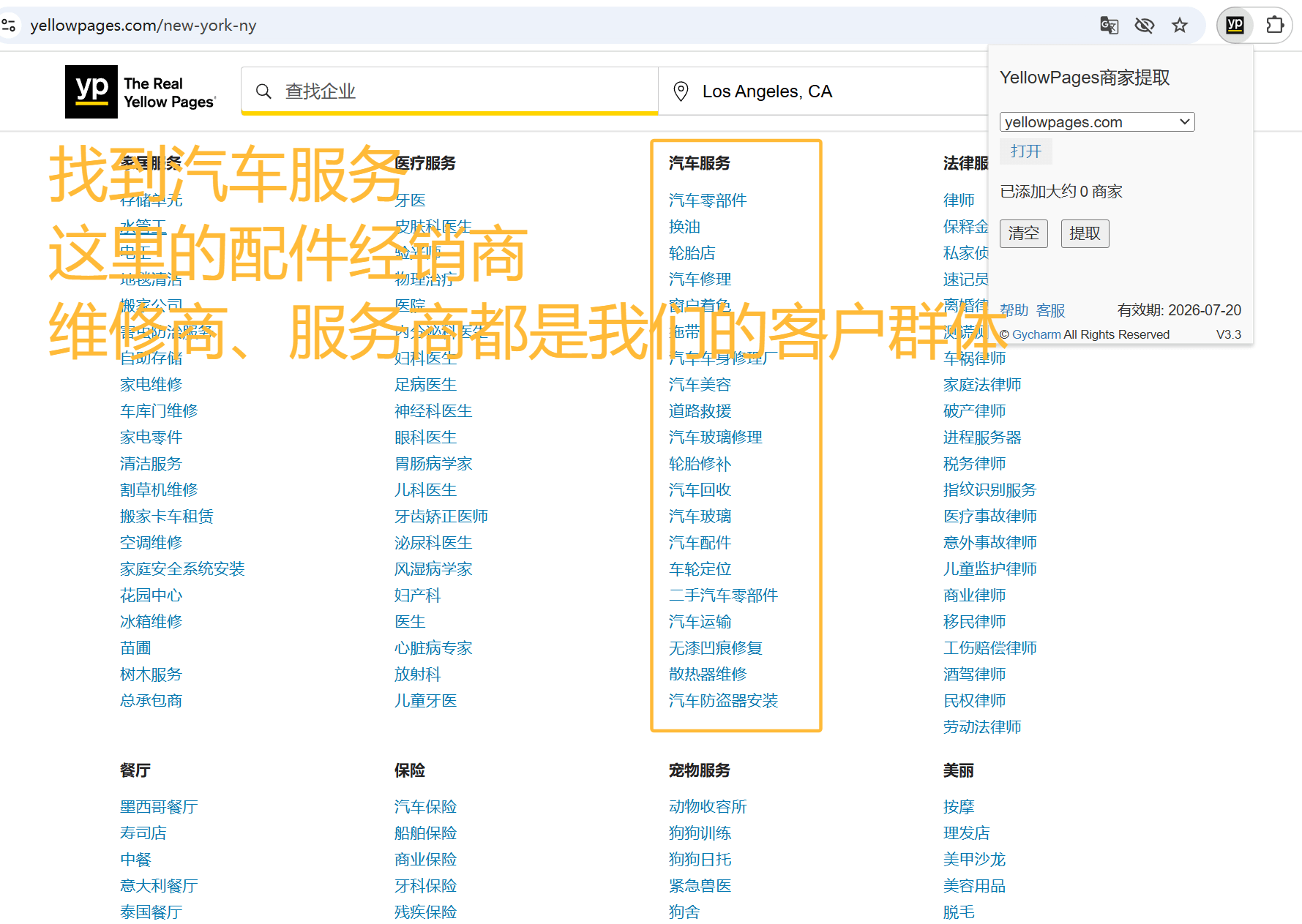Viewport: 1302px width, 924px height.
Task: Open the yellowpages.com site dropdown
Action: point(1097,122)
